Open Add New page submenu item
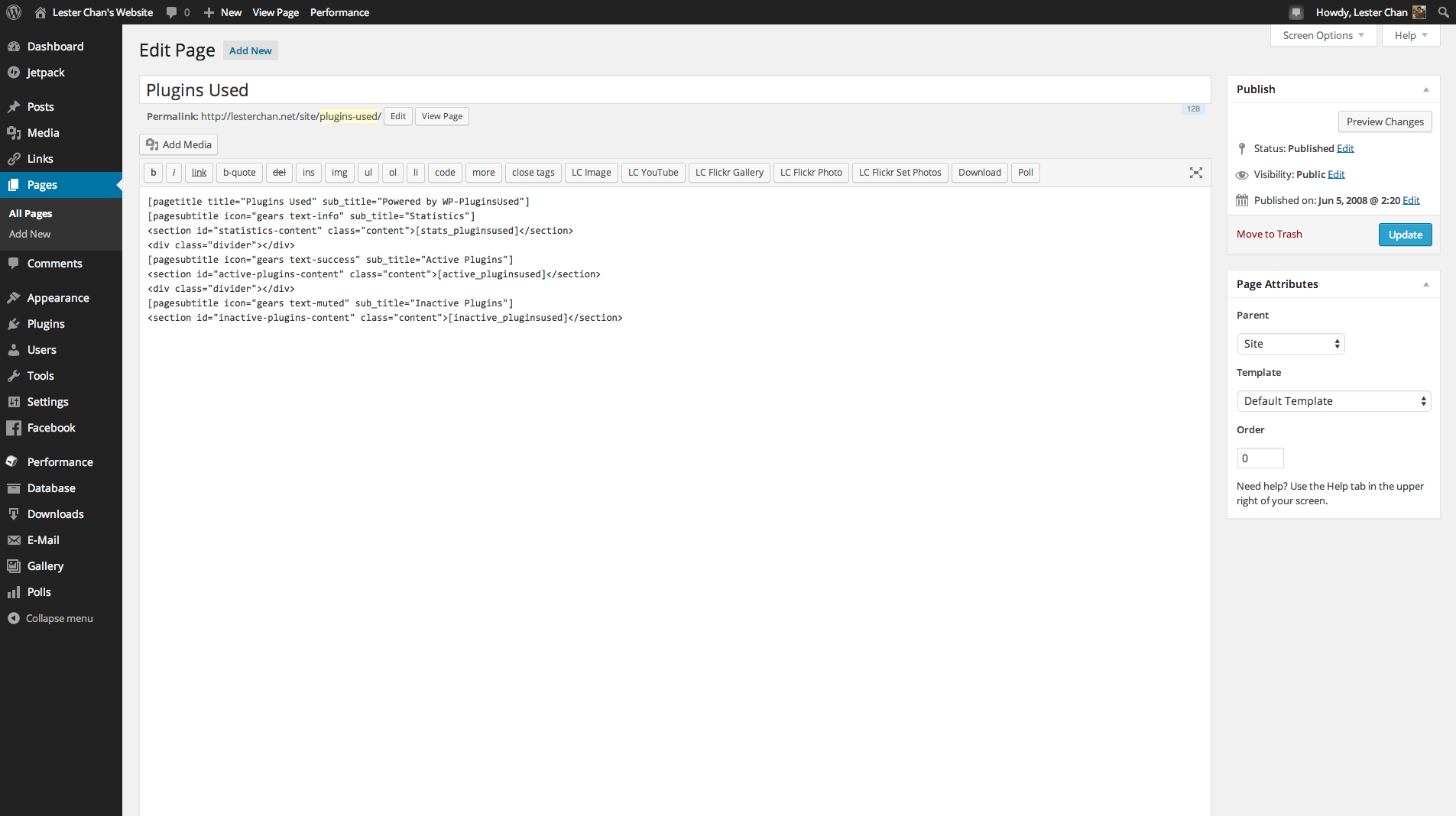The width and height of the screenshot is (1456, 816). click(x=30, y=235)
